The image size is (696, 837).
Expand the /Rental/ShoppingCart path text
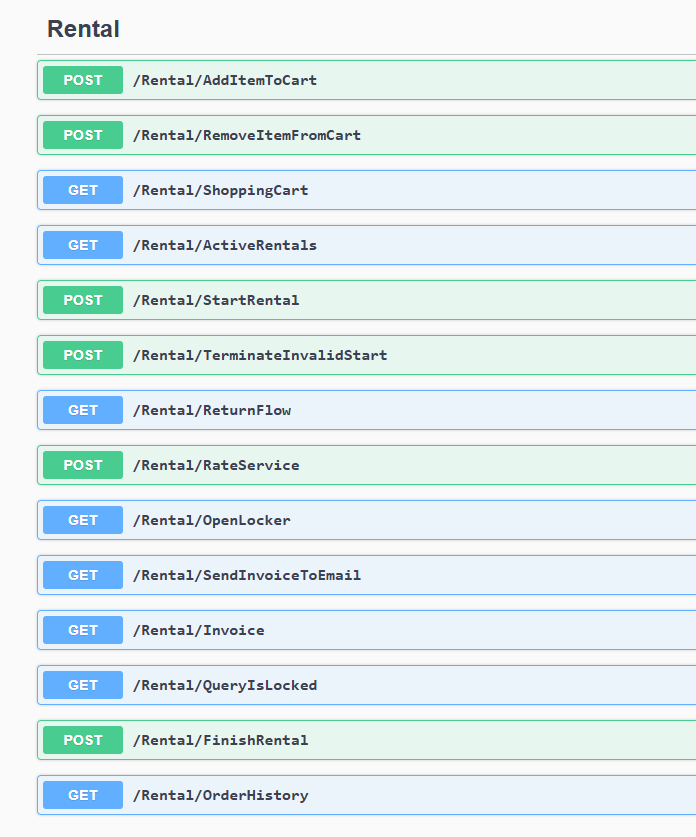pos(220,190)
